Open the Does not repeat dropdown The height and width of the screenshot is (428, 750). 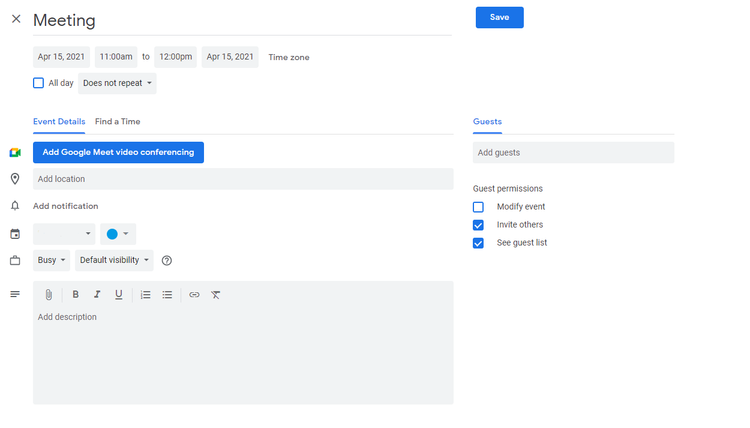117,83
